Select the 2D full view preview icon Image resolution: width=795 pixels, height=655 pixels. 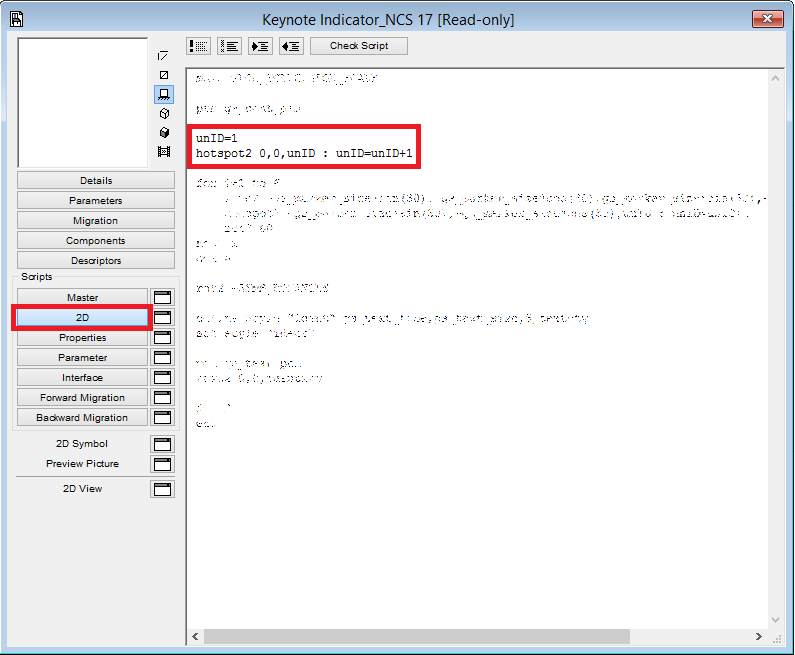point(164,75)
